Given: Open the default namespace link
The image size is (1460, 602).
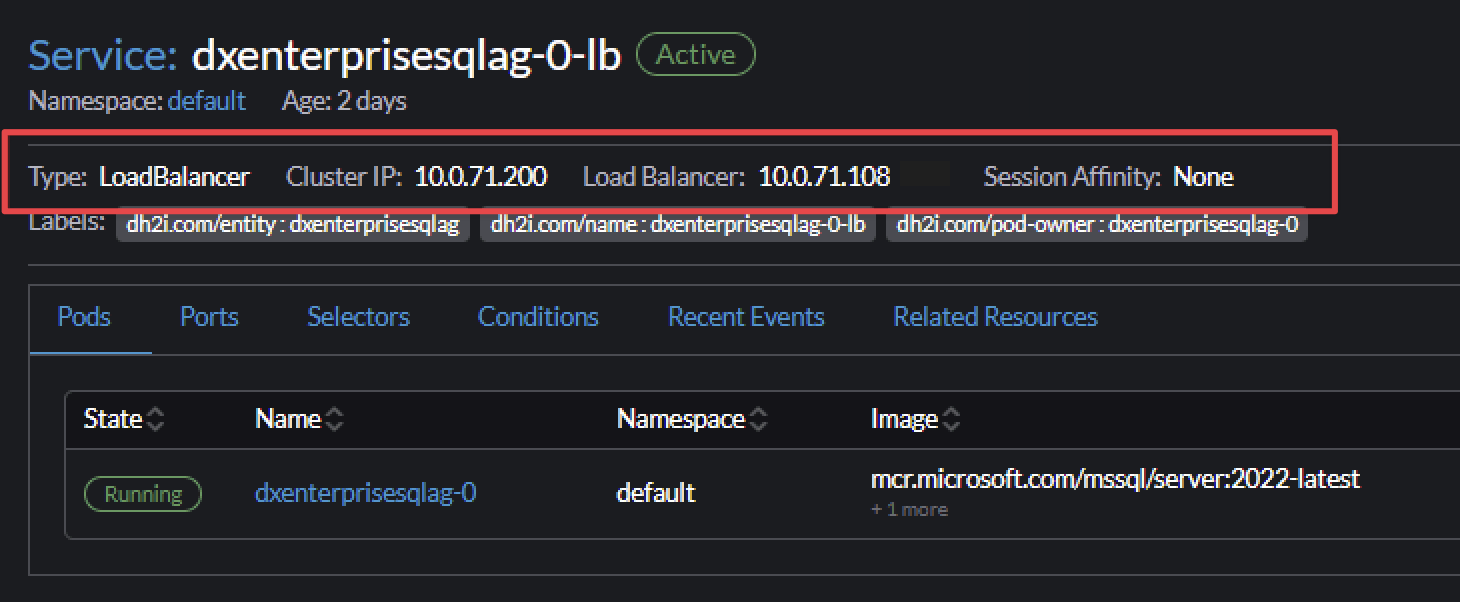Looking at the screenshot, I should click(x=206, y=101).
